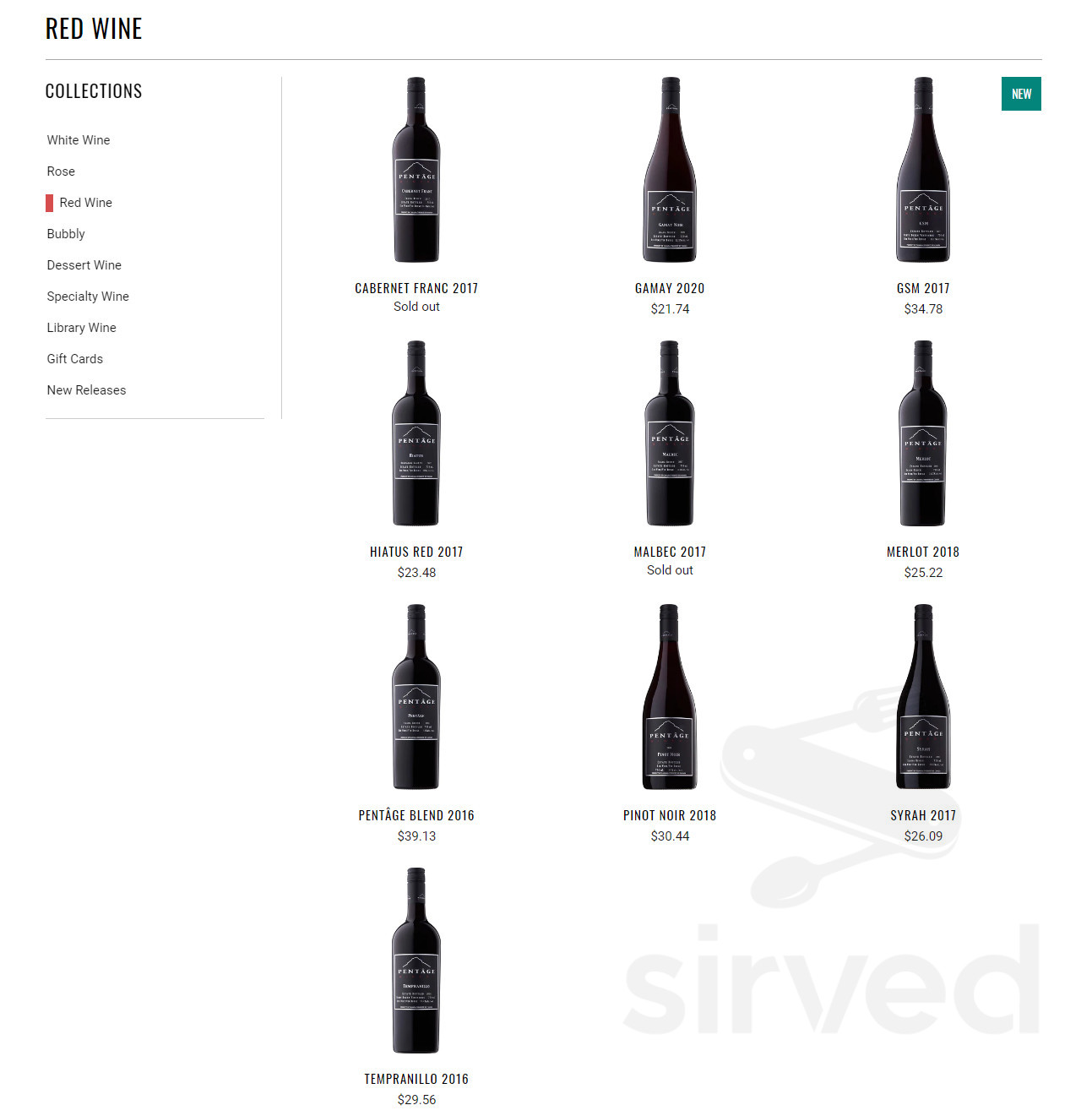View the New Releases collection
The height and width of the screenshot is (1116, 1092).
tap(86, 390)
